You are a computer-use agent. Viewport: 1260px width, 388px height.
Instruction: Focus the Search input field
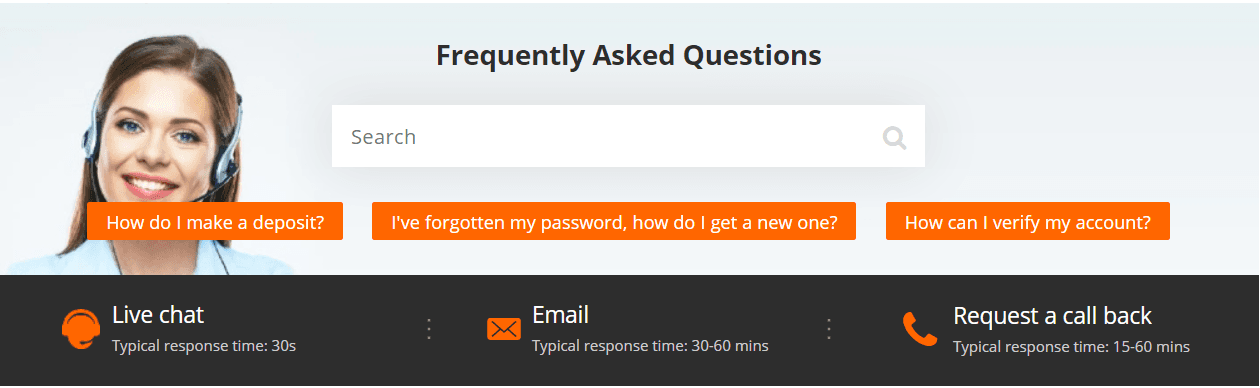pyautogui.click(x=628, y=136)
